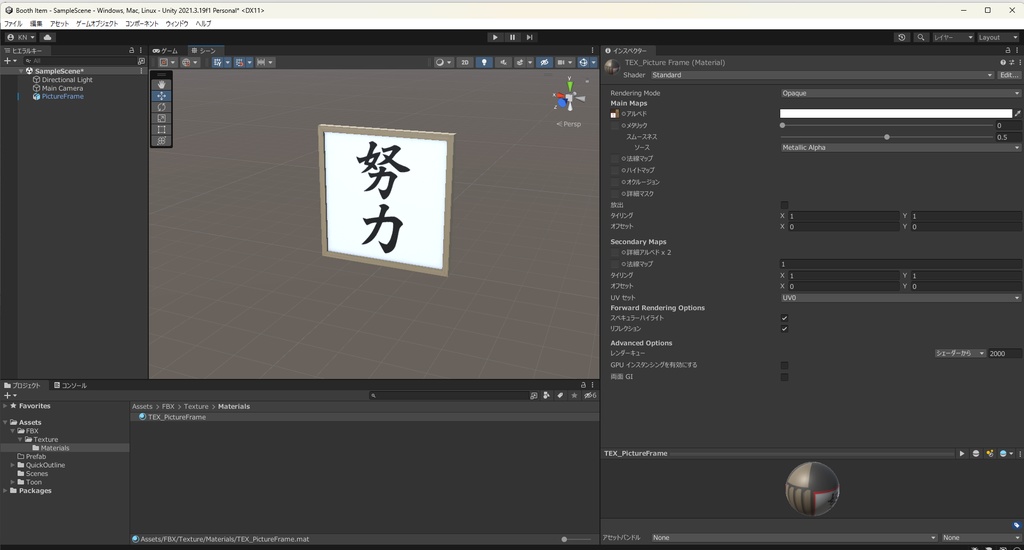This screenshot has width=1024, height=550.
Task: Open the global search magnifier icon
Action: point(921,37)
